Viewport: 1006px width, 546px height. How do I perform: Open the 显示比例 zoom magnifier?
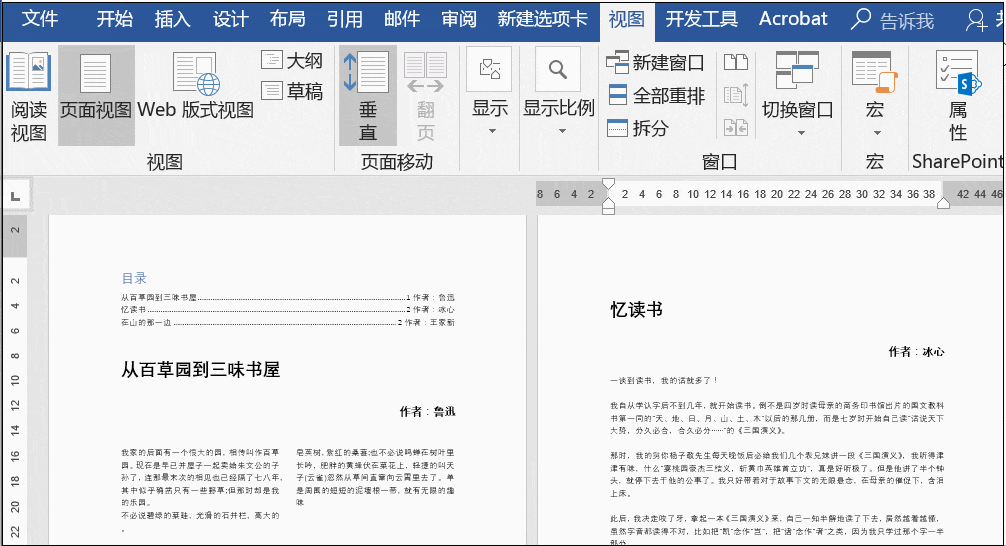[x=558, y=69]
